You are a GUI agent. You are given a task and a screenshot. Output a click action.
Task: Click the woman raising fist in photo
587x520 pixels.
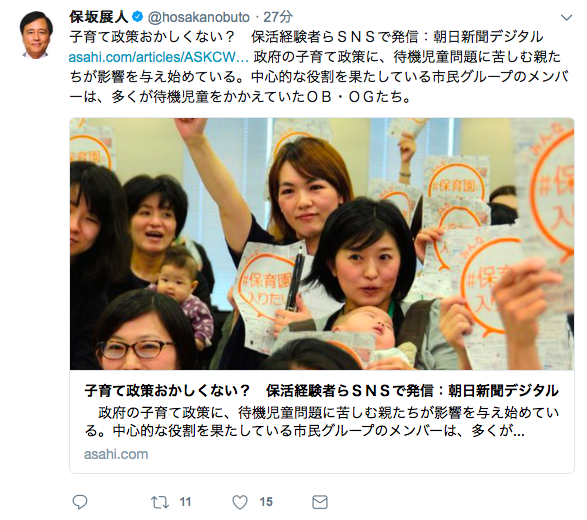click(292, 210)
